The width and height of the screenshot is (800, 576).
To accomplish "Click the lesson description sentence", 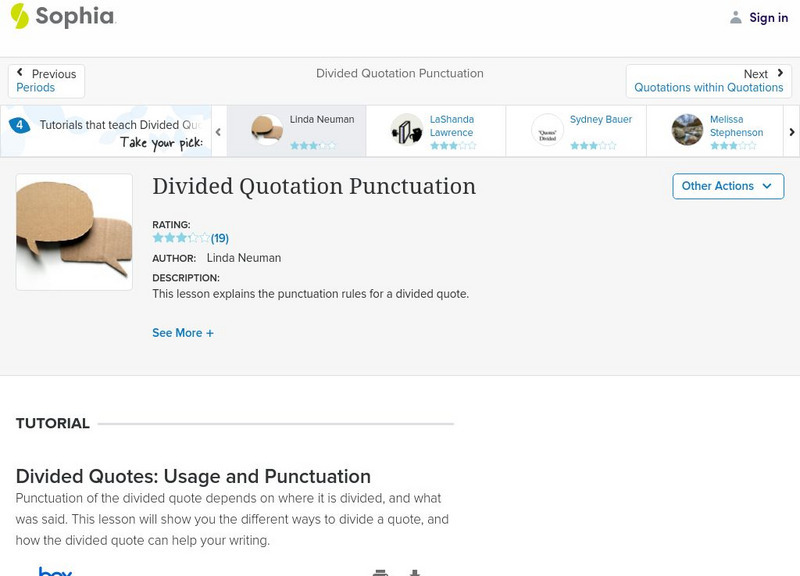I will (x=311, y=294).
